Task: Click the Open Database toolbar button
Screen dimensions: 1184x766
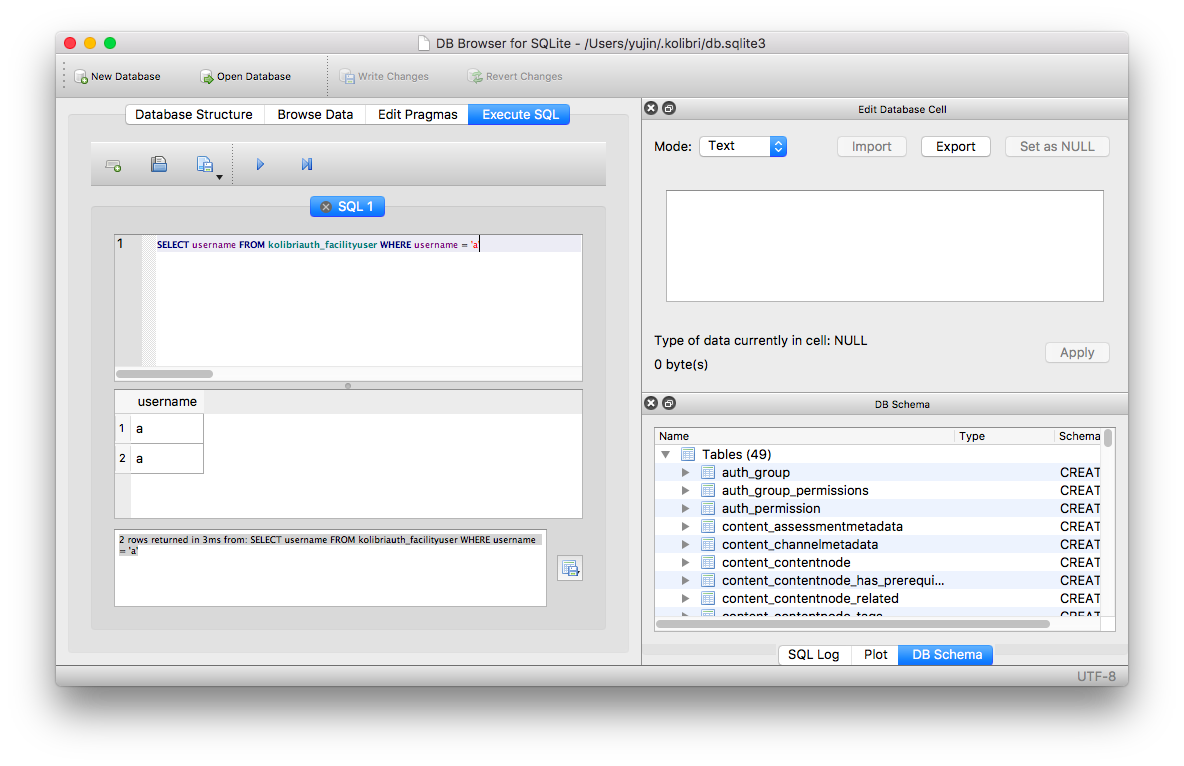Action: point(245,76)
